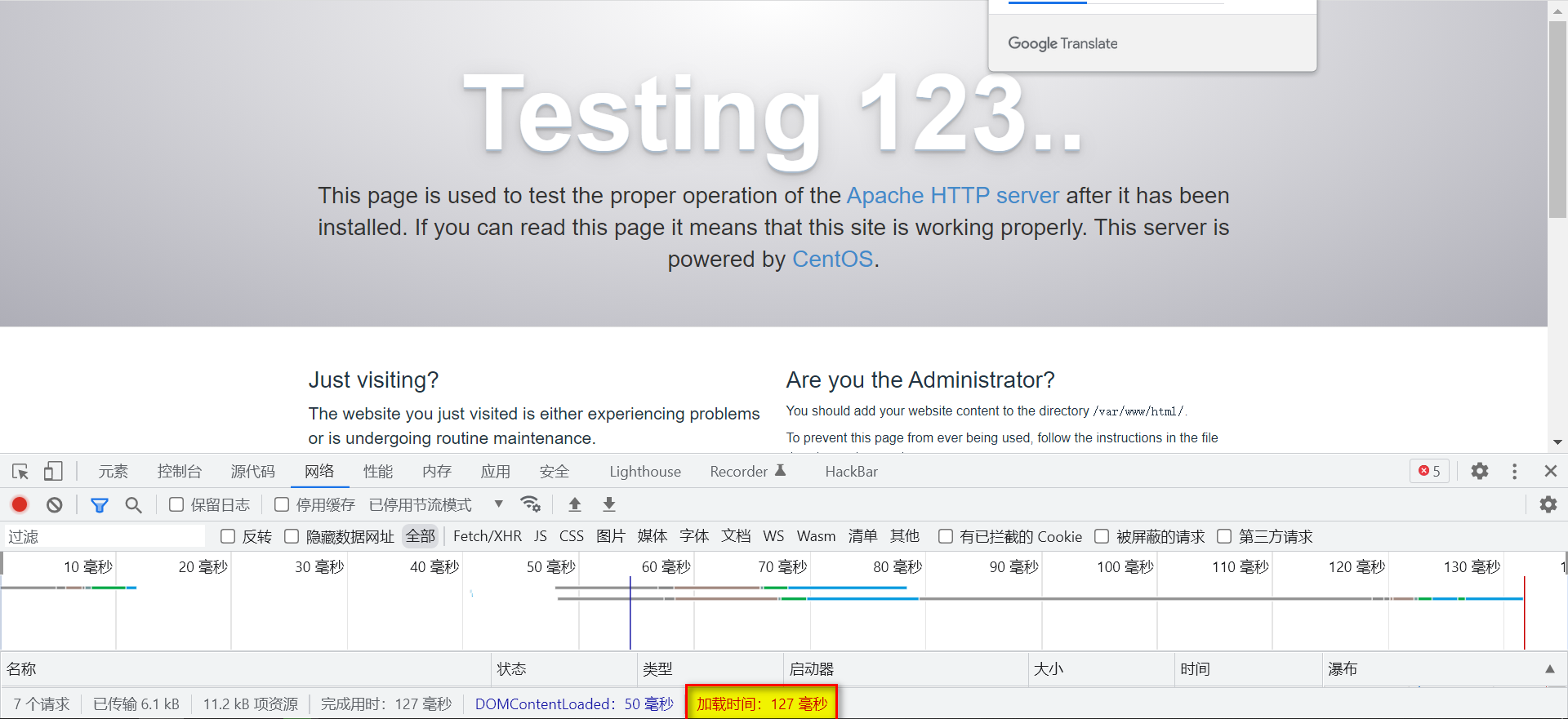Viewport: 1568px width, 719px height.
Task: Open the Elements (元素) tab
Action: tap(114, 472)
